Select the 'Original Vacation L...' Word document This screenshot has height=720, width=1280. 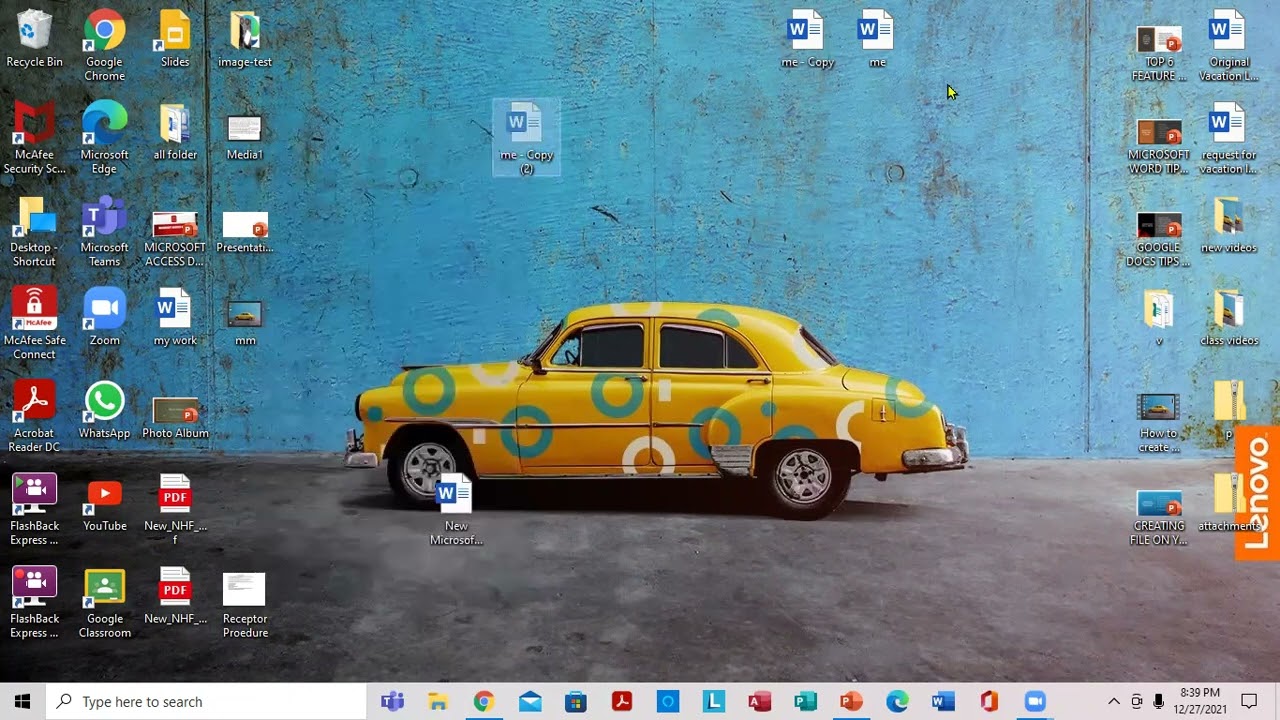tap(1228, 46)
